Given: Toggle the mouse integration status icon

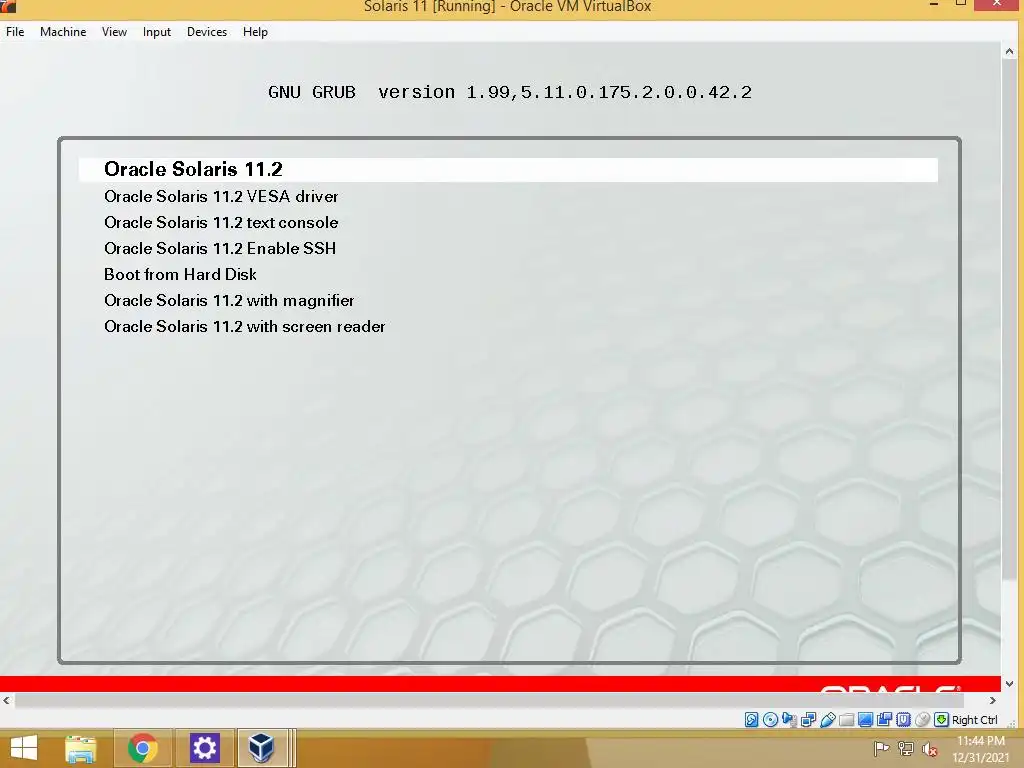Looking at the screenshot, I should coord(922,720).
